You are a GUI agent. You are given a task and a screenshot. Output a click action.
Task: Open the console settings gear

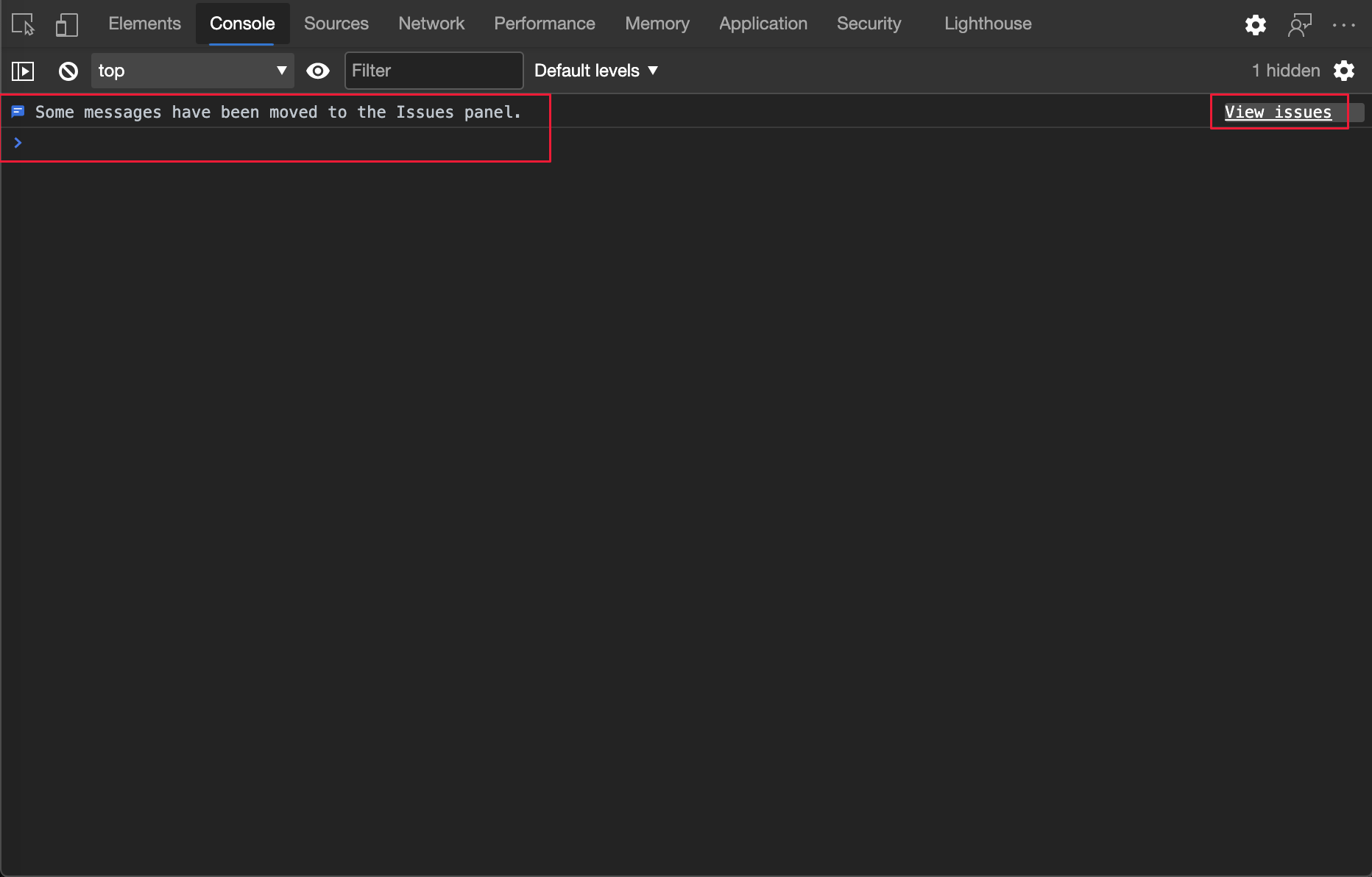point(1344,71)
